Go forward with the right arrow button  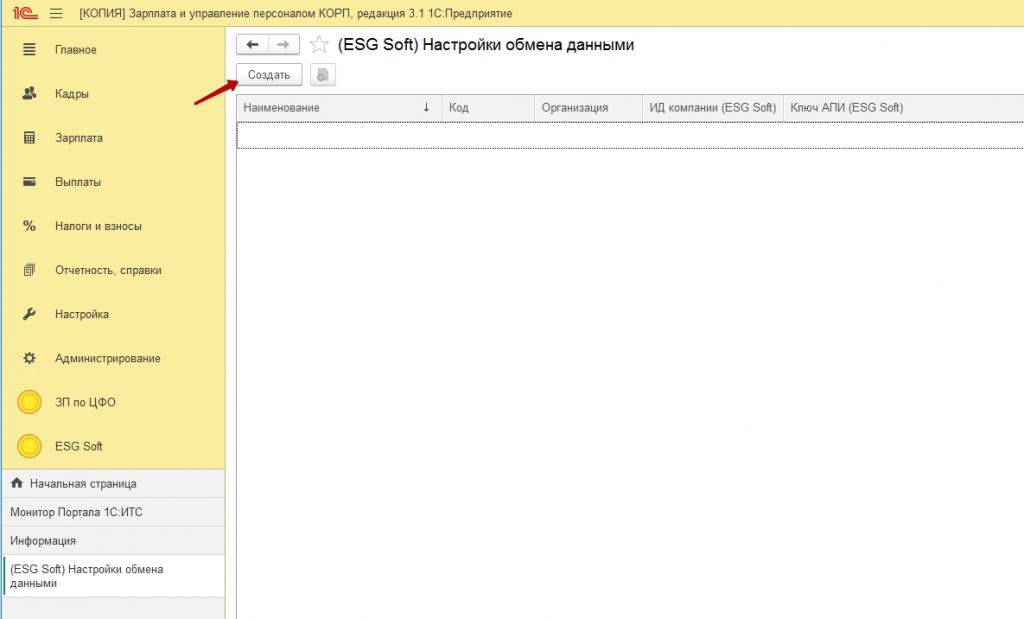point(283,44)
